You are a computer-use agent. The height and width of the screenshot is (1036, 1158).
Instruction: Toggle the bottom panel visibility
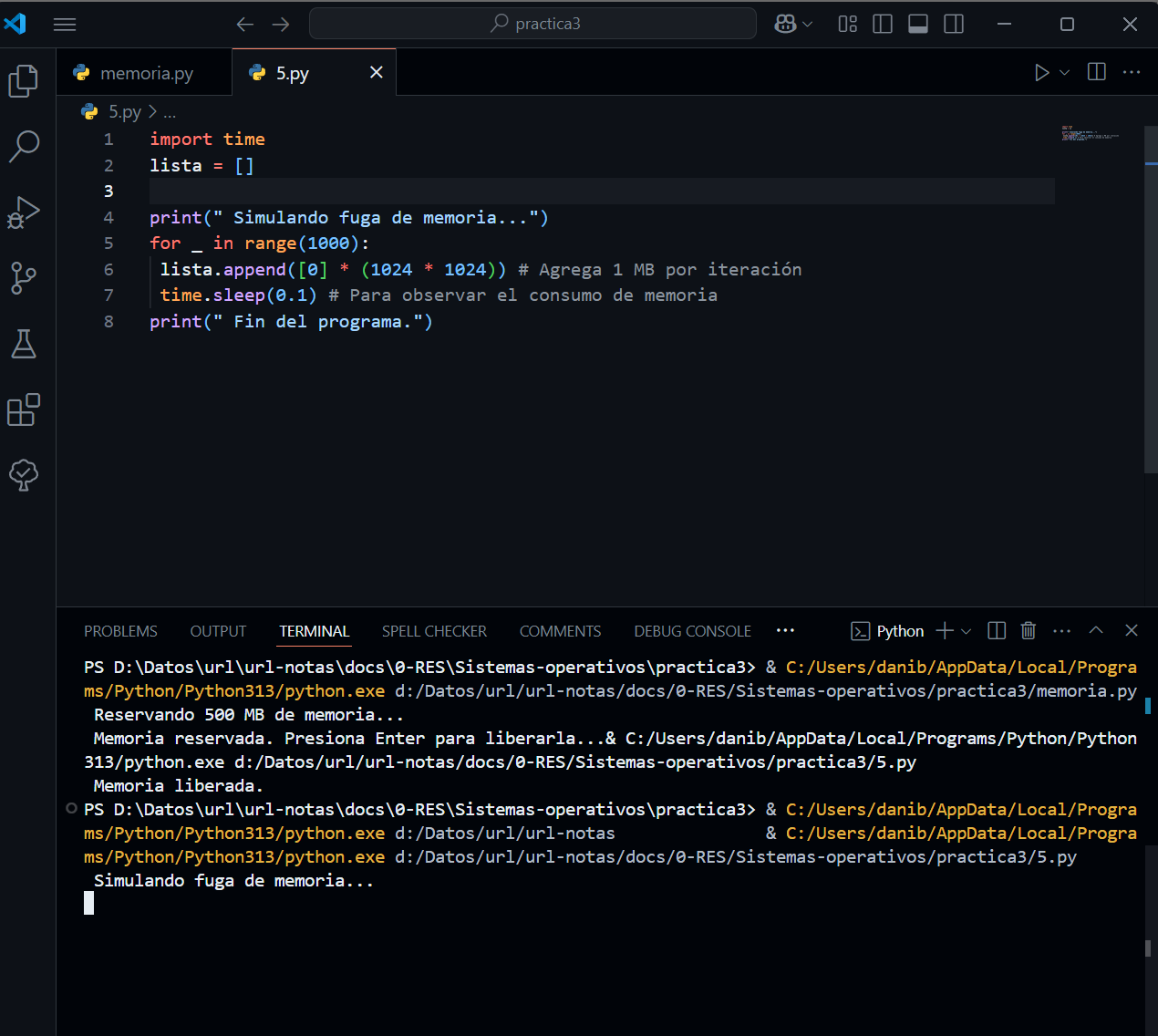coord(918,25)
